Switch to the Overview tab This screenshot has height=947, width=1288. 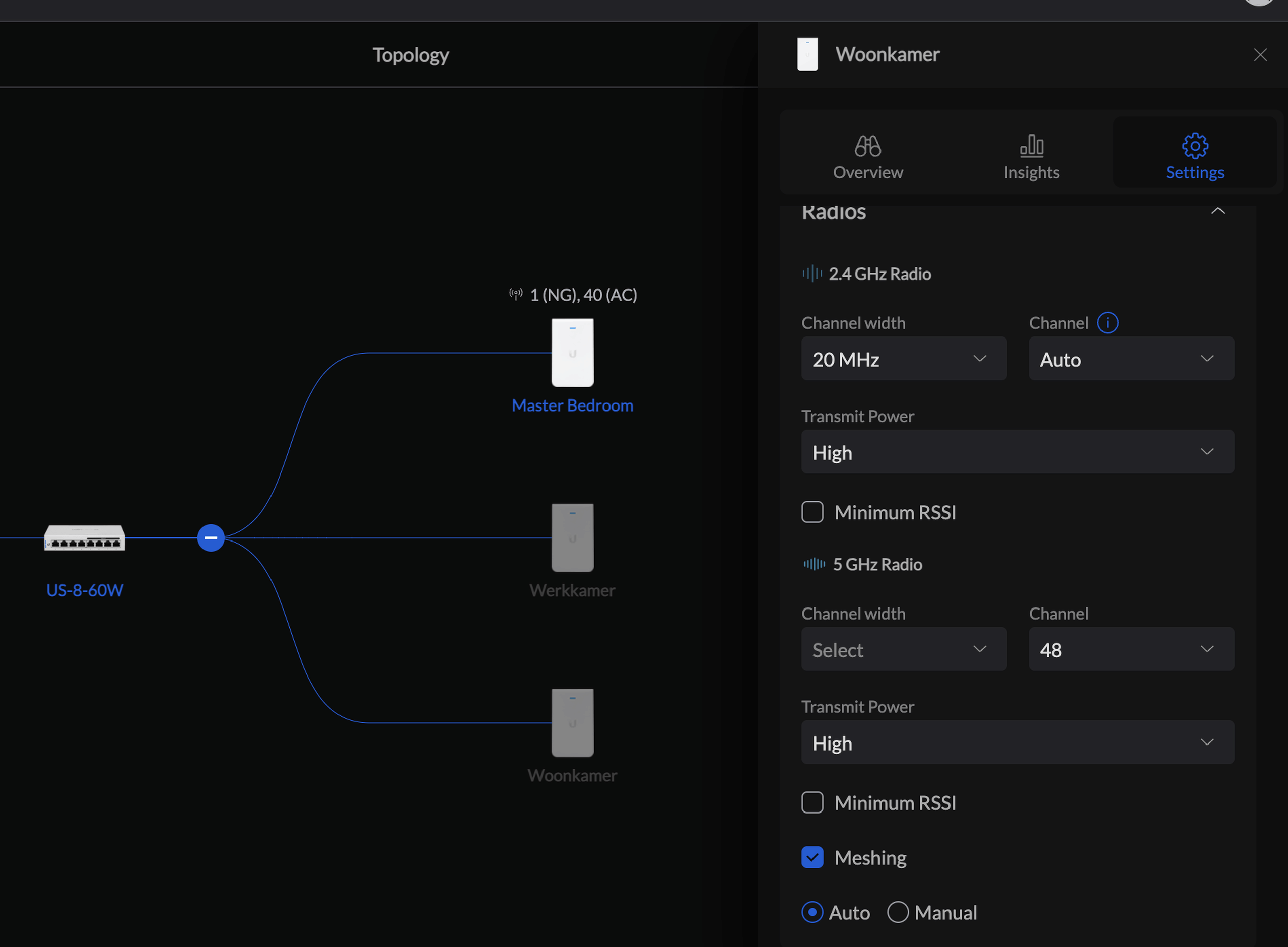867,156
